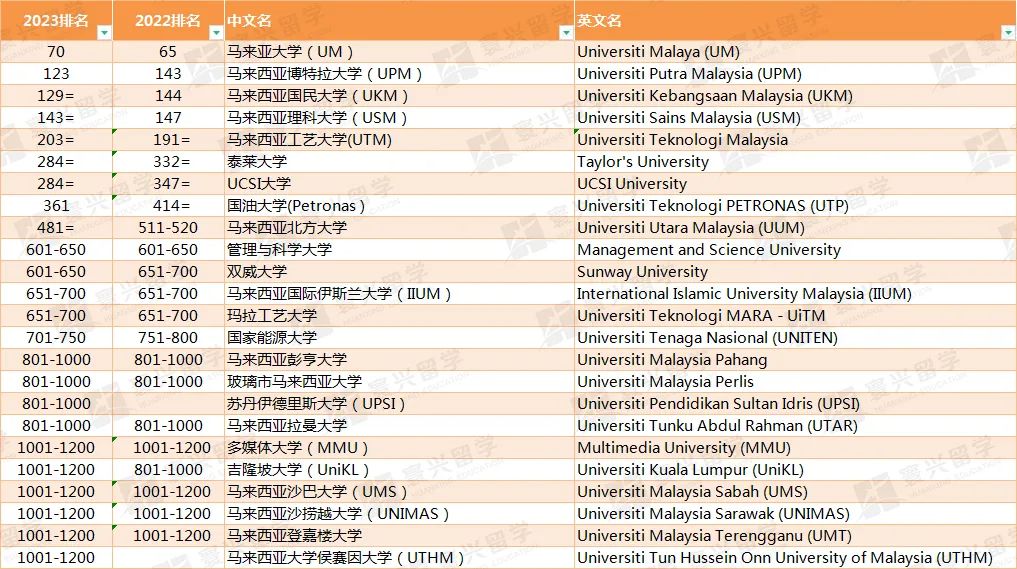
Task: Open the 中文名 column filter dropdown
Action: click(566, 32)
